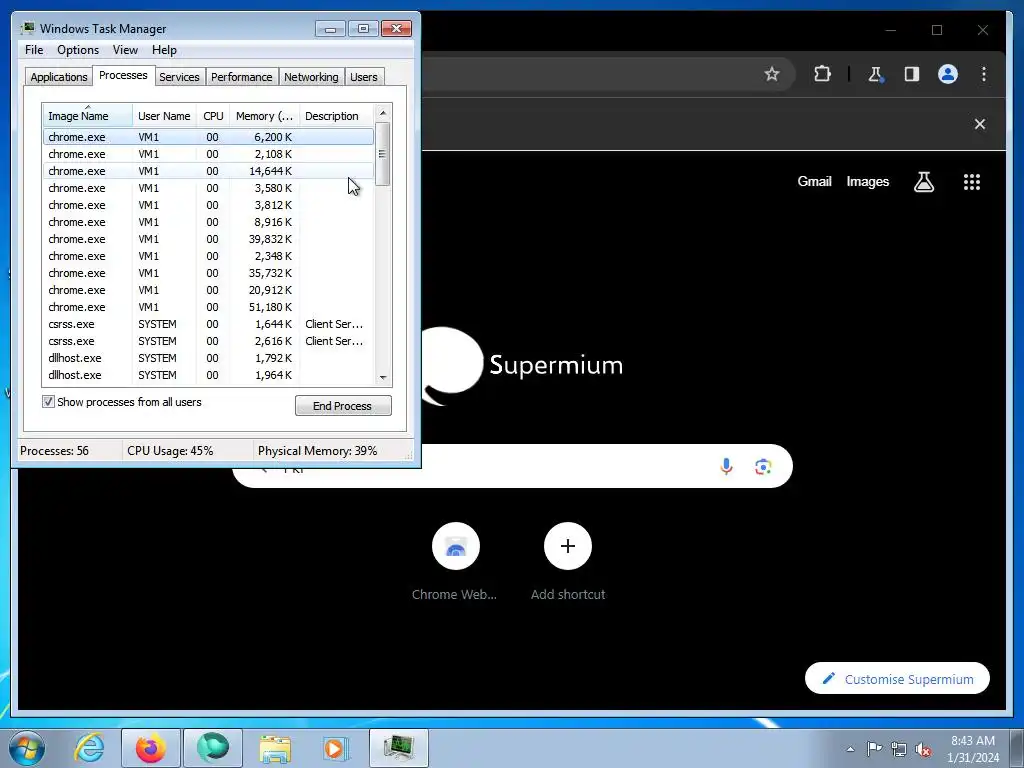Select csrss.exe row using 2,616 K

[x=208, y=341]
